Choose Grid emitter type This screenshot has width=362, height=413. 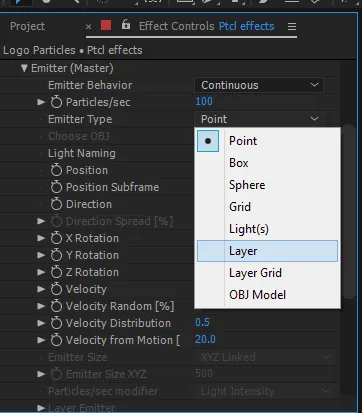pyautogui.click(x=267, y=207)
